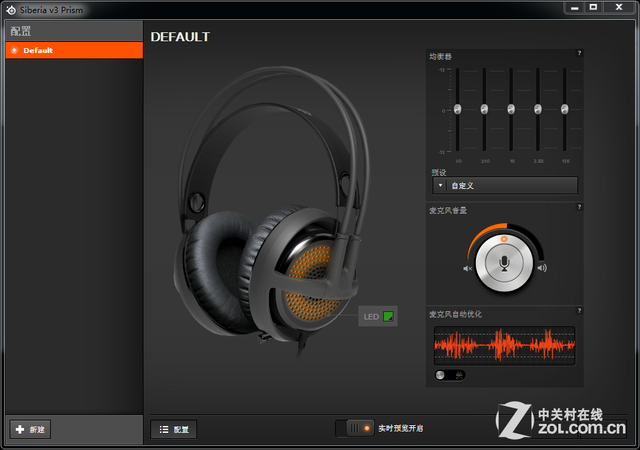
Task: Click the 麦克风音量 panel title
Action: pos(448,210)
